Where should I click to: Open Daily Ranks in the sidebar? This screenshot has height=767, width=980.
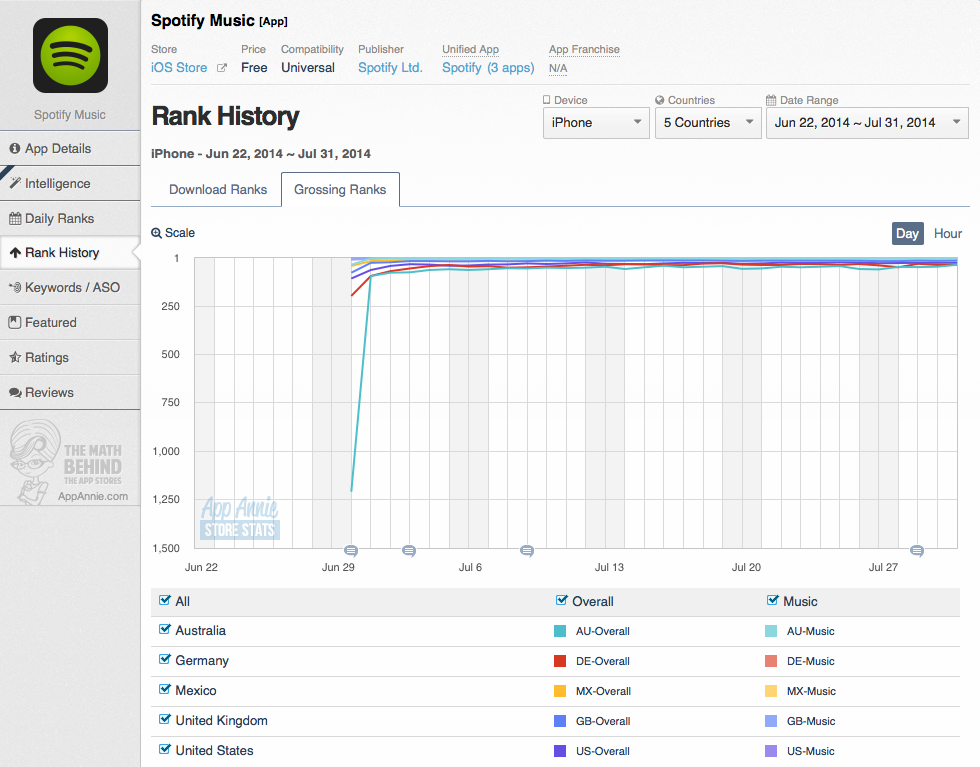(70, 218)
